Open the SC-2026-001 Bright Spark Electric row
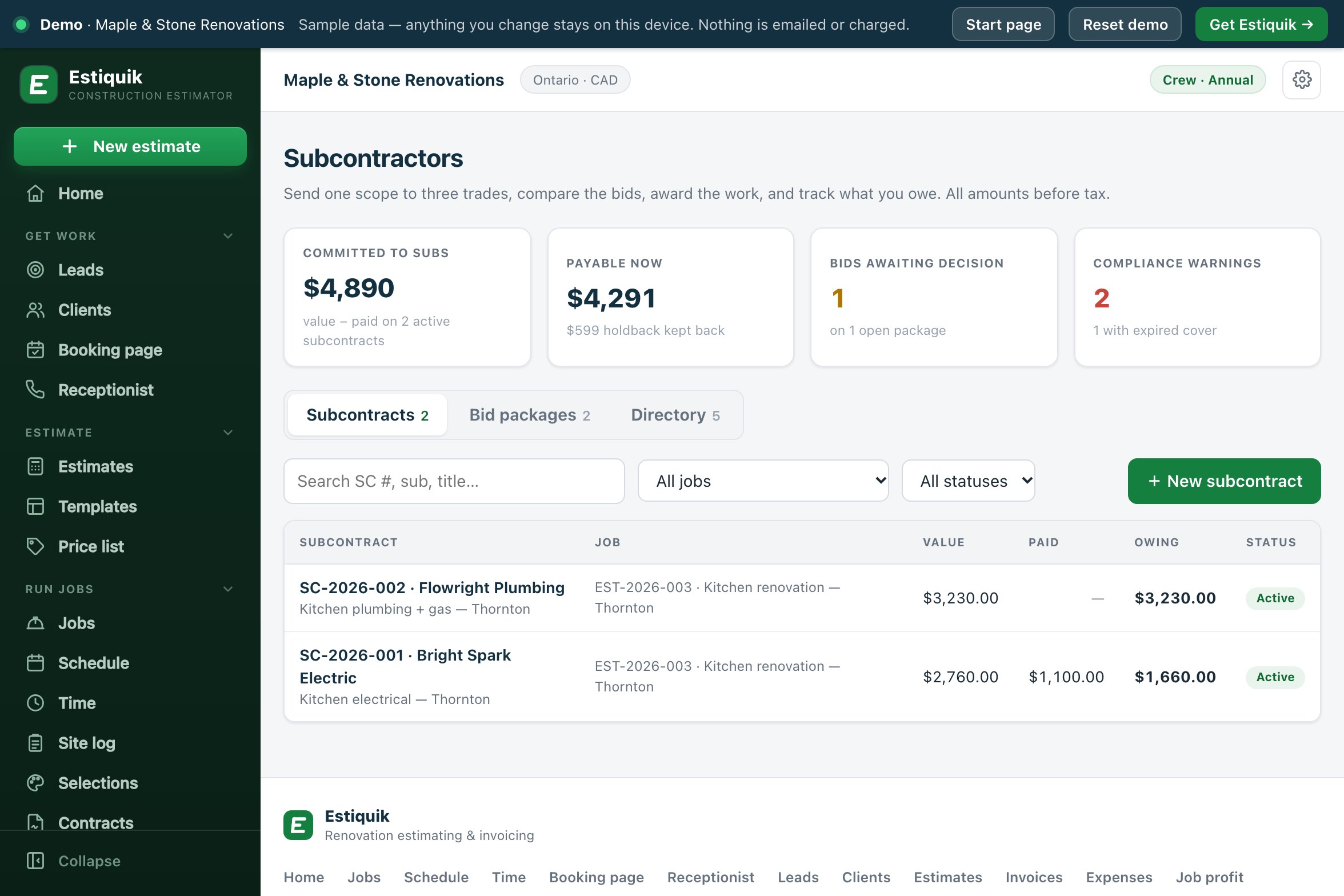Image resolution: width=1344 pixels, height=896 pixels. 802,677
